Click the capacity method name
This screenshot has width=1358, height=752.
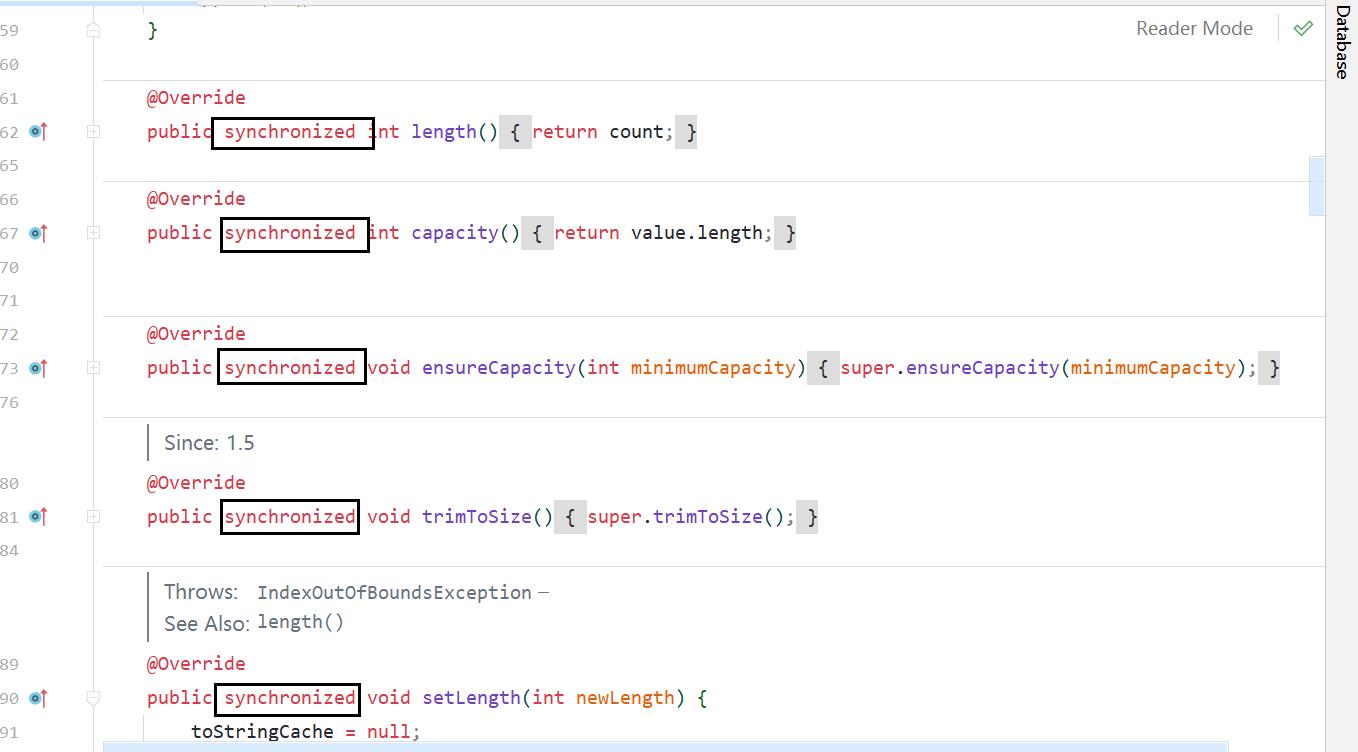(x=454, y=233)
